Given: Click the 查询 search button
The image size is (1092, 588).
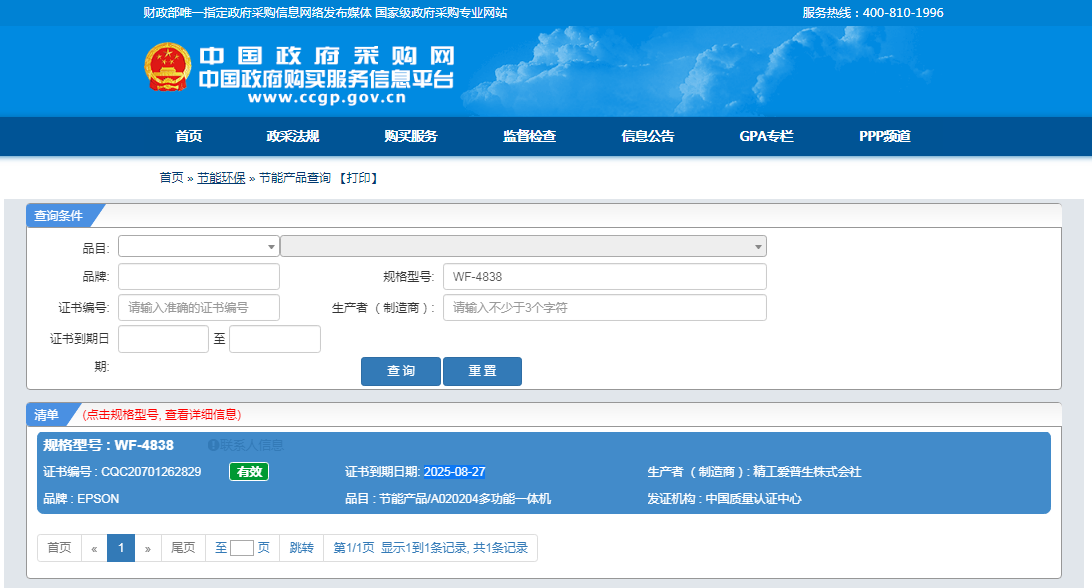Looking at the screenshot, I should tap(400, 371).
